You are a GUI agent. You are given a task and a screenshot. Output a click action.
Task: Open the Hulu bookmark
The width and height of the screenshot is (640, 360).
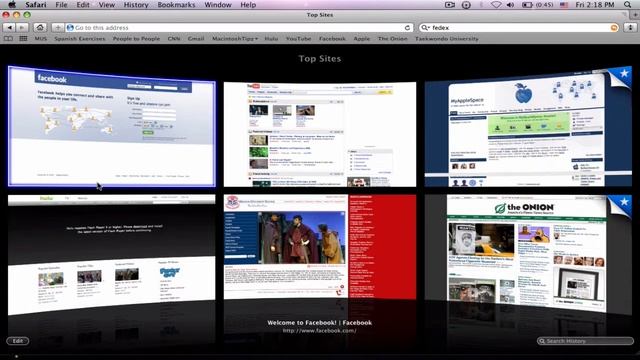point(271,39)
